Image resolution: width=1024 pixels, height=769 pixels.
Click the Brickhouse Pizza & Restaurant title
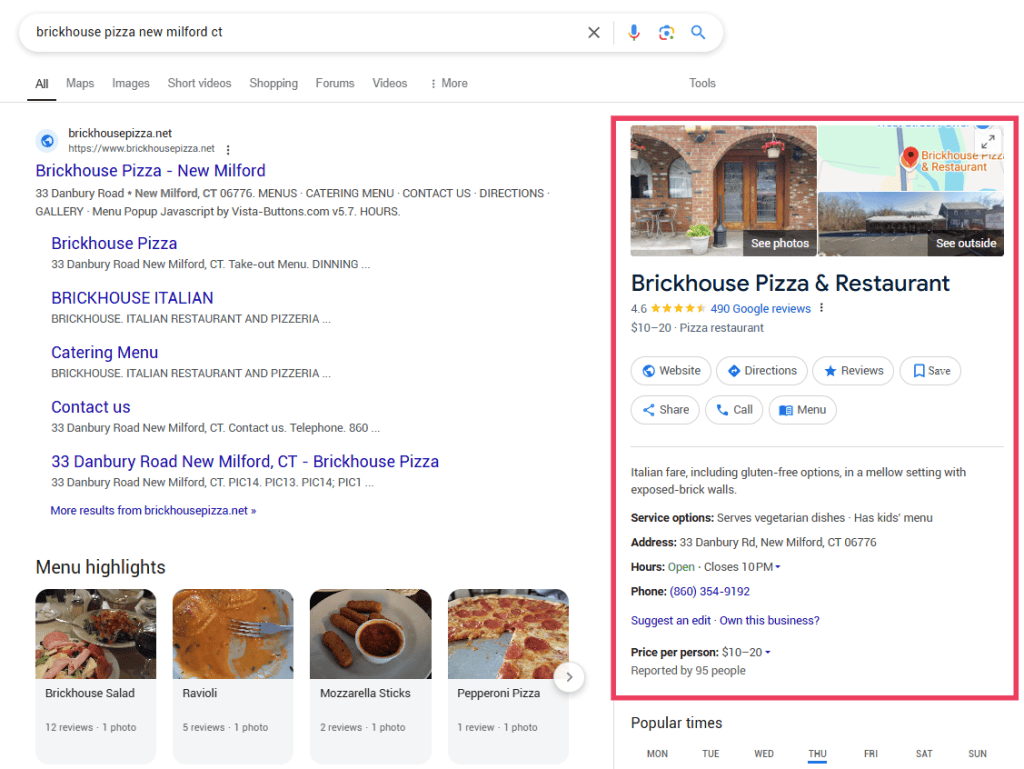pos(790,283)
